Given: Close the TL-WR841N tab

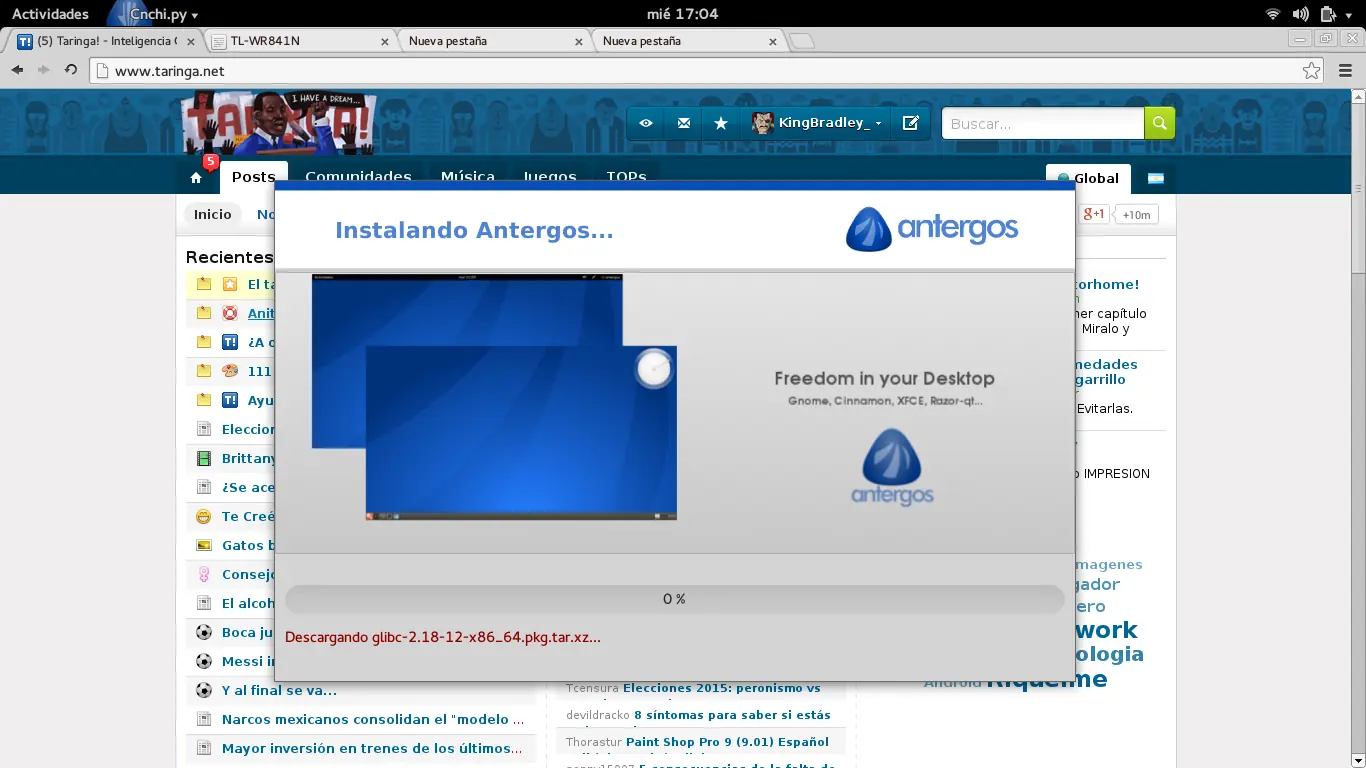Looking at the screenshot, I should pos(385,41).
